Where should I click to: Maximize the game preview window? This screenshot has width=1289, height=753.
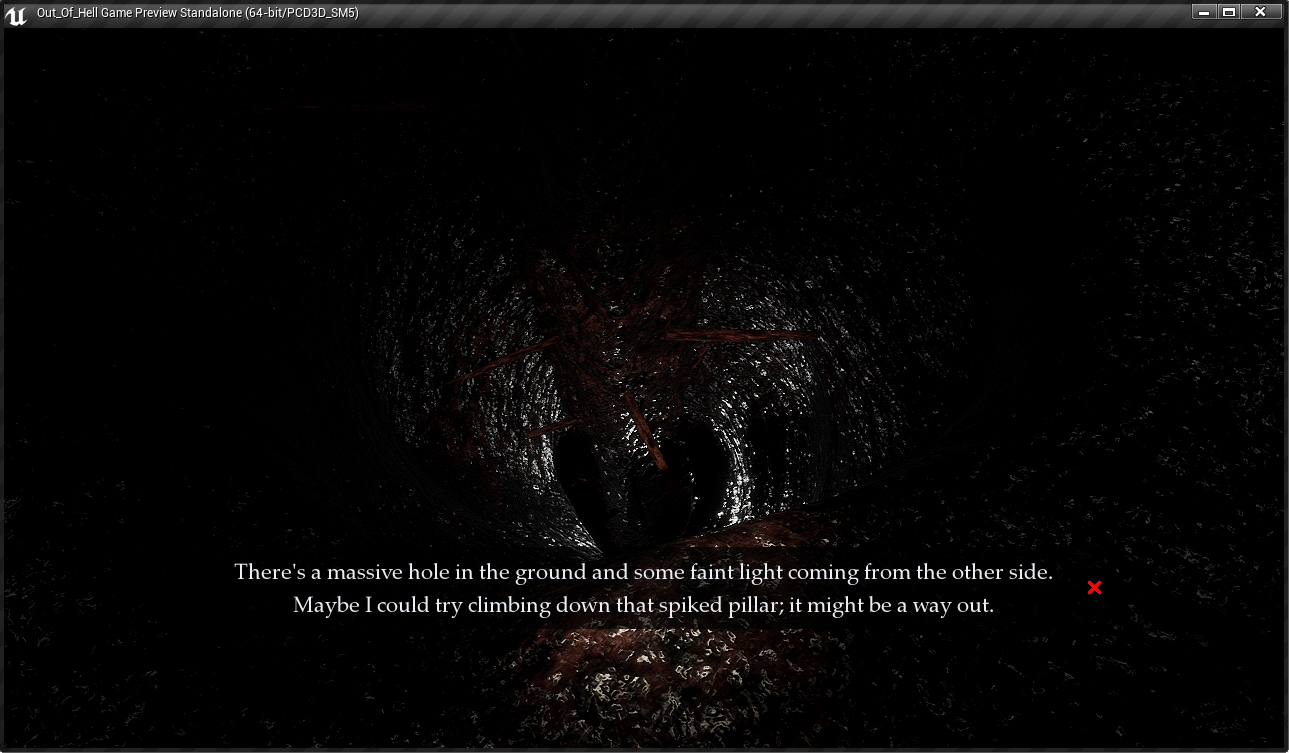(1229, 12)
